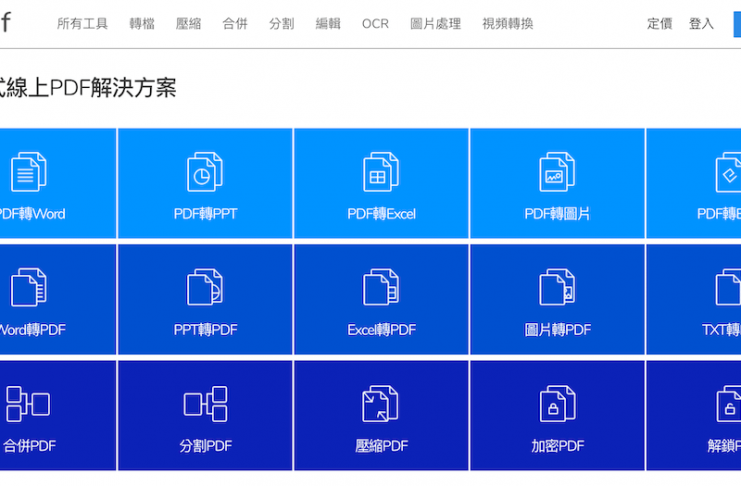741x486 pixels.
Task: Click the 壓縮PDF compress arrows icon
Action: [380, 404]
